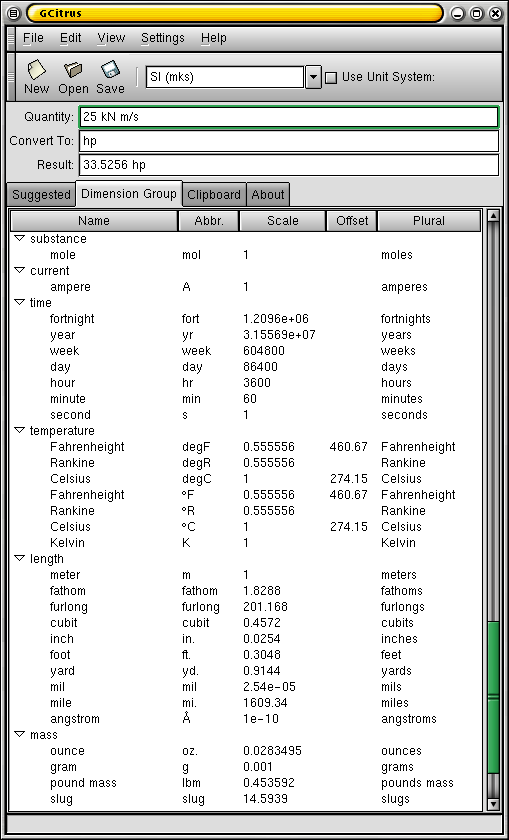Open the Settings menu
Screen dimensions: 509x840
163,38
